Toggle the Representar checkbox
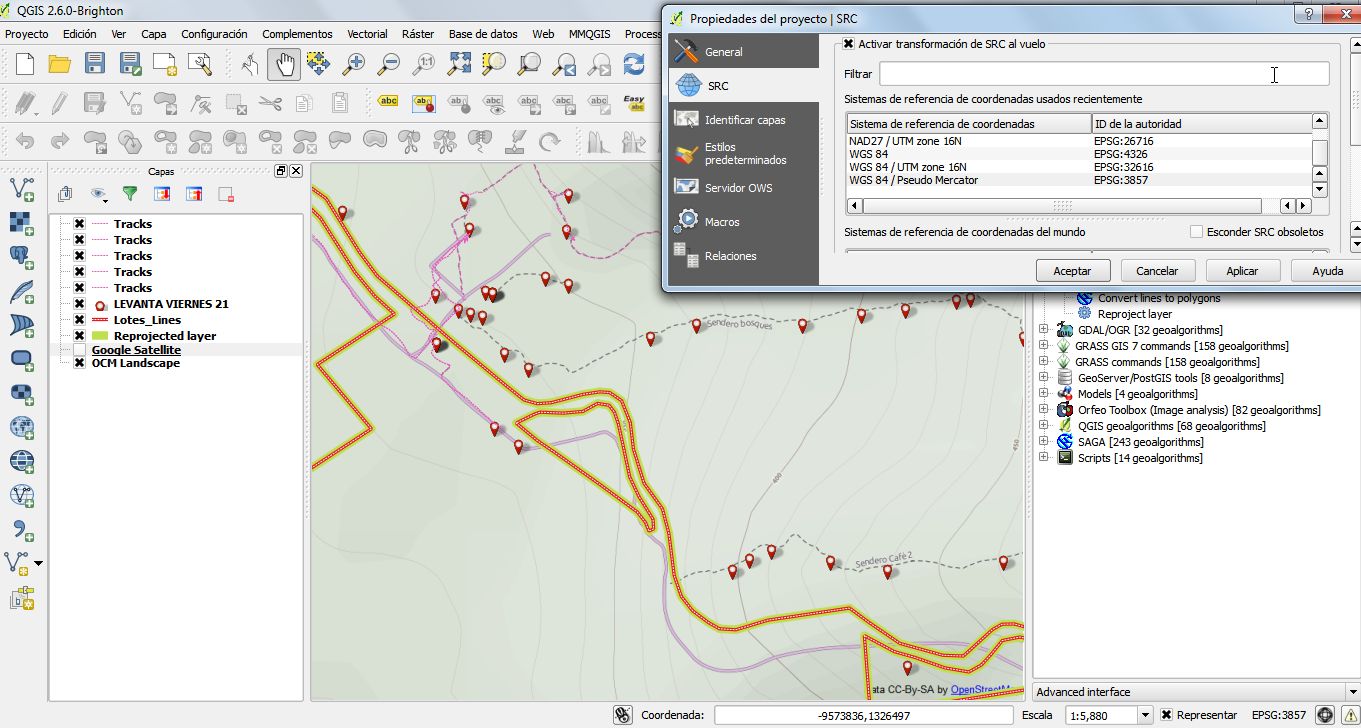The image size is (1361, 728). (1167, 715)
